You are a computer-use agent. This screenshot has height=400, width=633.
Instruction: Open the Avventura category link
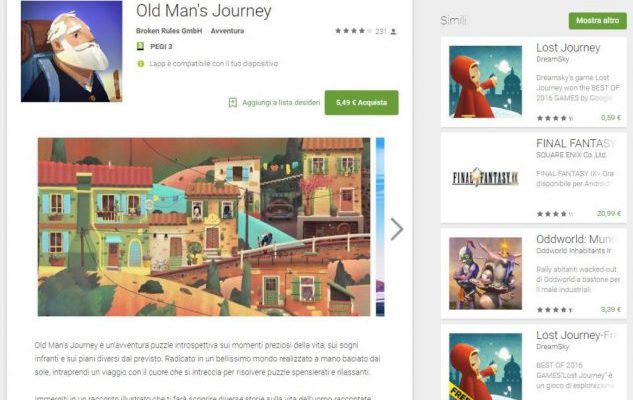coord(227,31)
